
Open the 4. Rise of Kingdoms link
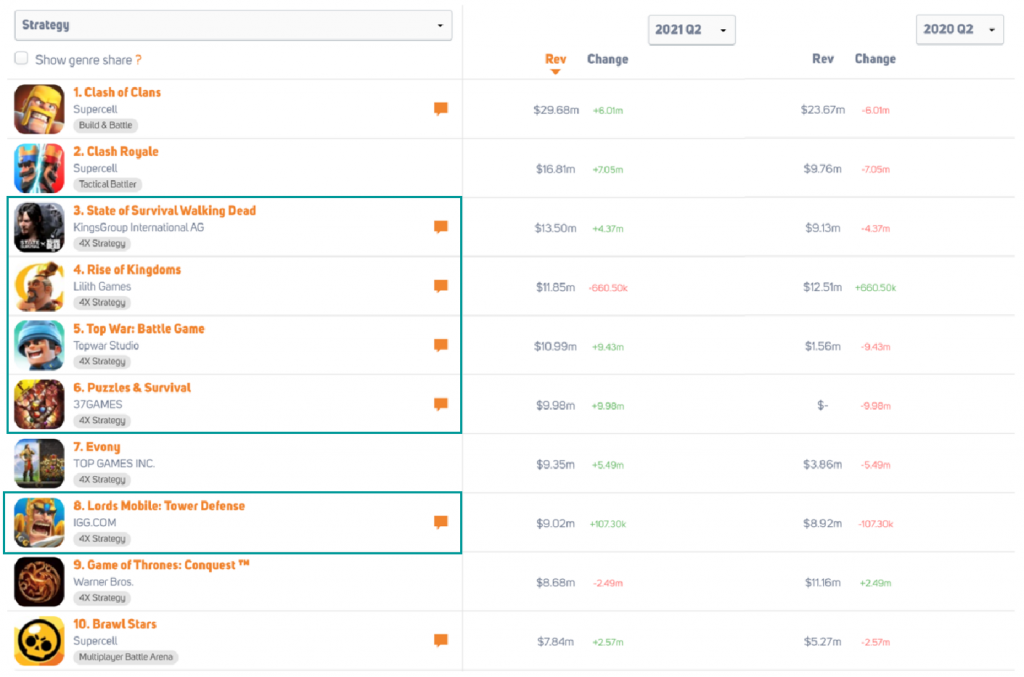[127, 270]
